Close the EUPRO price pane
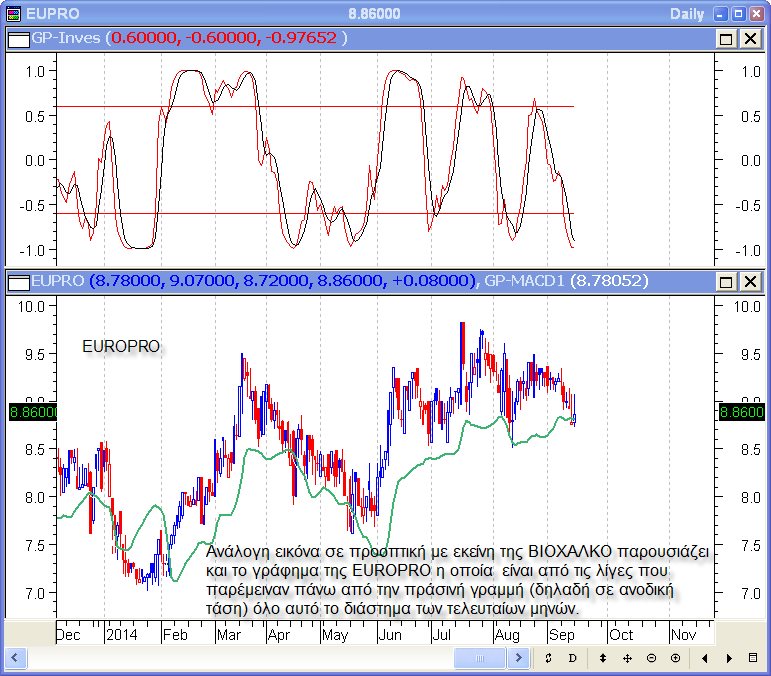The image size is (771, 676). pos(748,282)
